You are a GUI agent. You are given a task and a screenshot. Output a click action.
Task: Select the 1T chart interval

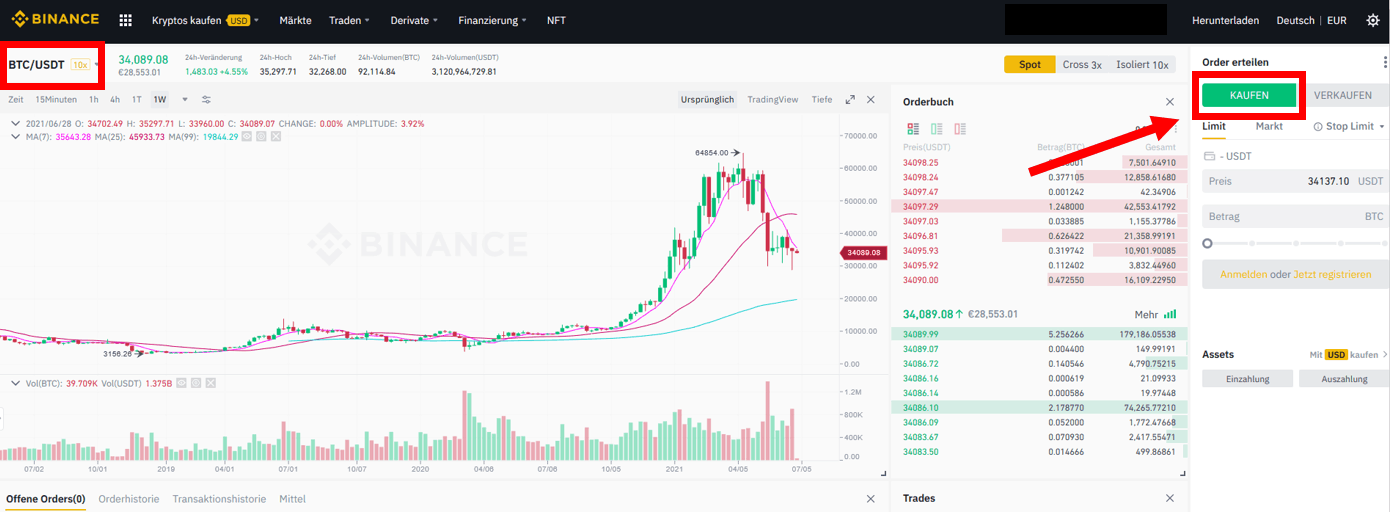(x=137, y=100)
